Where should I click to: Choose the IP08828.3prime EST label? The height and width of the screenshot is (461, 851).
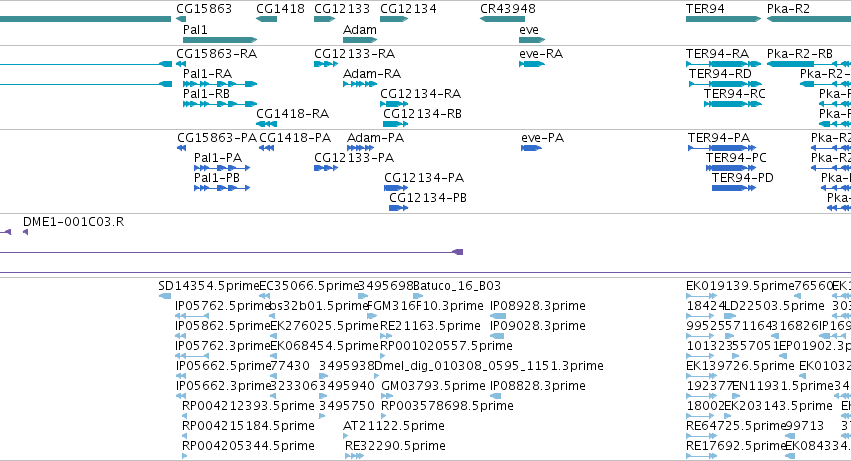coord(538,387)
